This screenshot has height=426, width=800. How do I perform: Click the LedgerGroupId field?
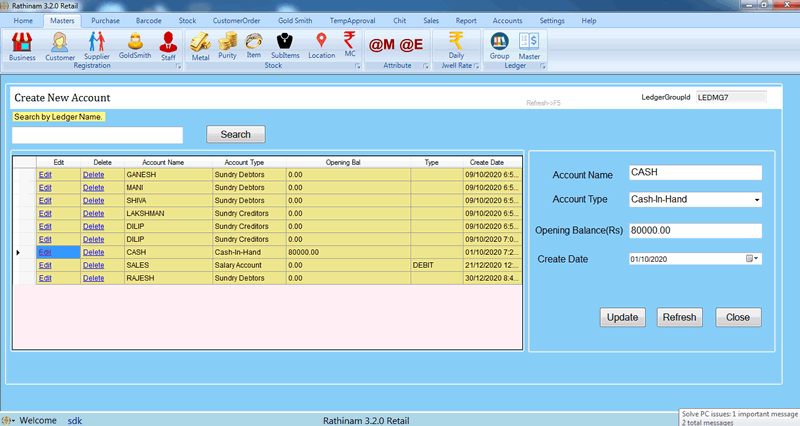click(x=731, y=97)
